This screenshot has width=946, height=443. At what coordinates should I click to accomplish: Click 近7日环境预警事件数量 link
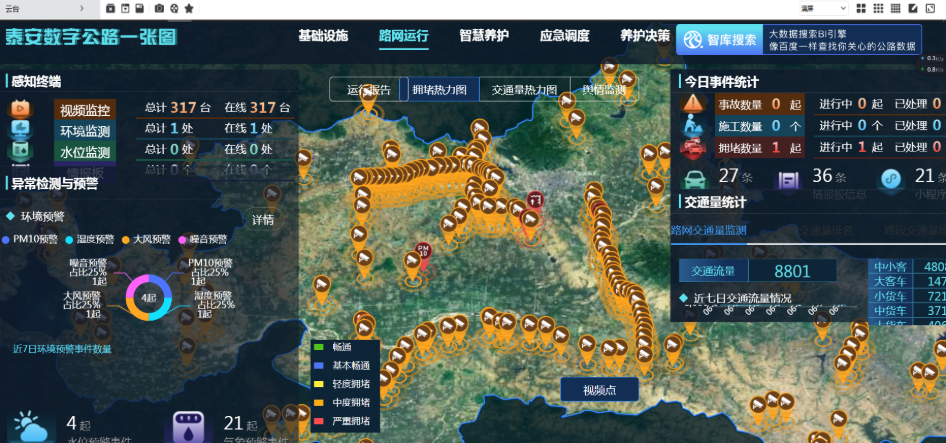pos(62,349)
